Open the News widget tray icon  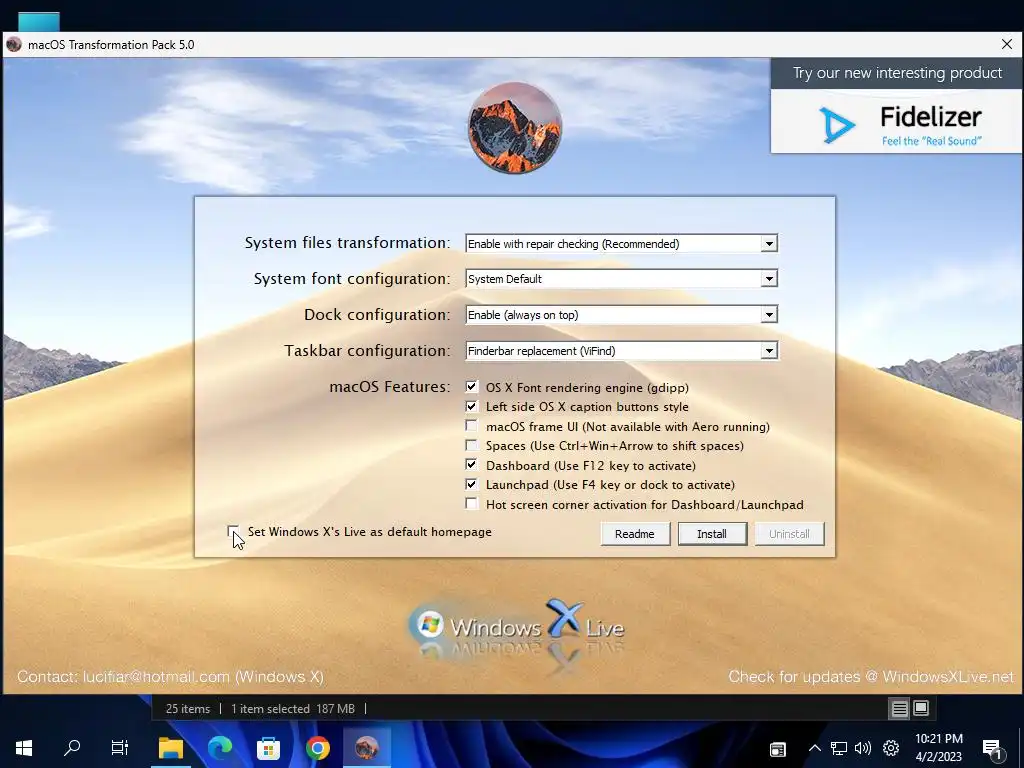click(777, 748)
